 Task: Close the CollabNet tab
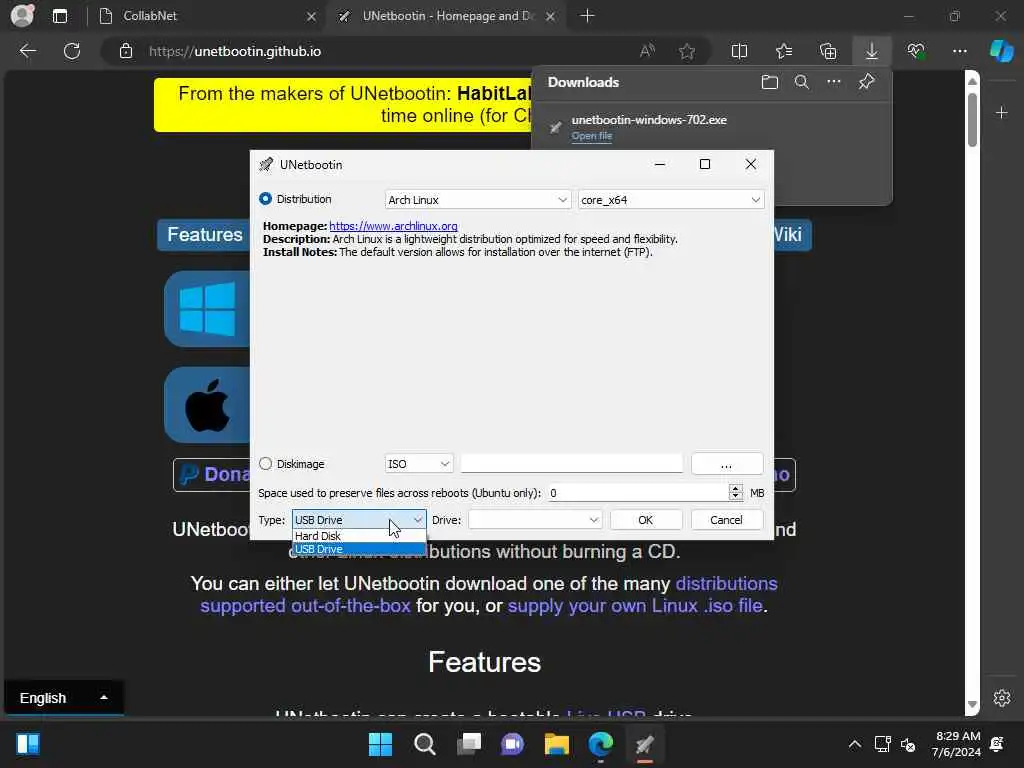click(312, 16)
